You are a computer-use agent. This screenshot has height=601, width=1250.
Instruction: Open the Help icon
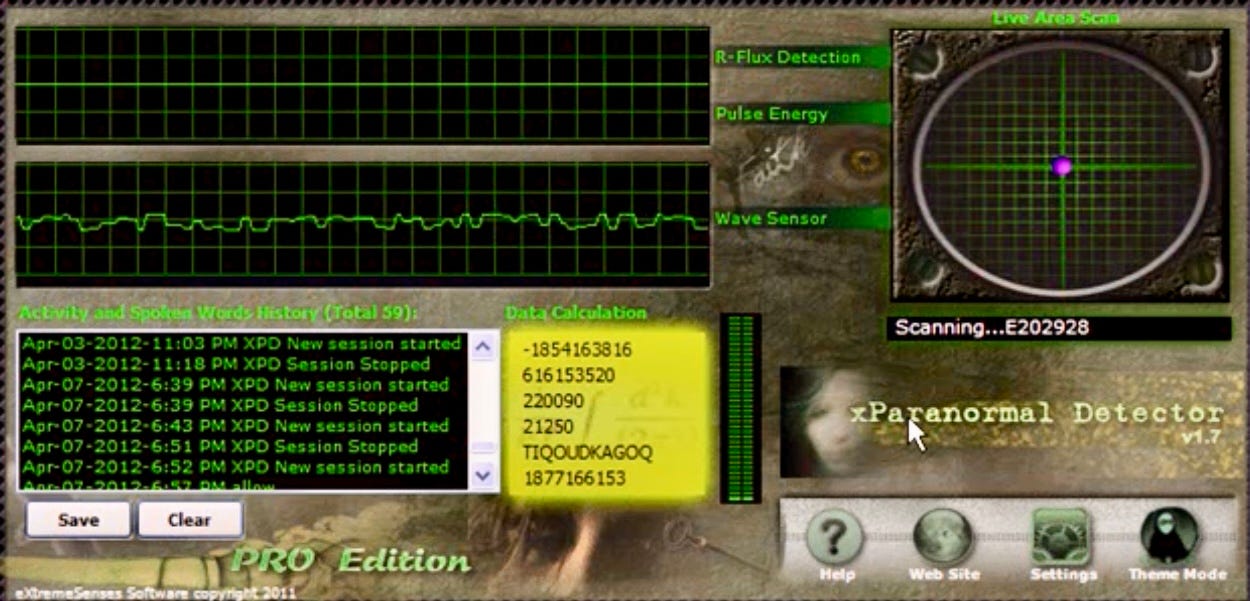836,536
